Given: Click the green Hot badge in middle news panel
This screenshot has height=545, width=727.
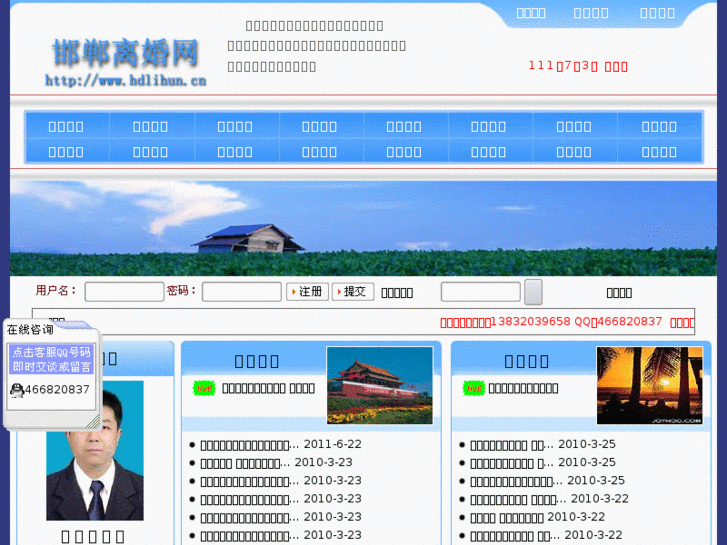Looking at the screenshot, I should coord(204,388).
